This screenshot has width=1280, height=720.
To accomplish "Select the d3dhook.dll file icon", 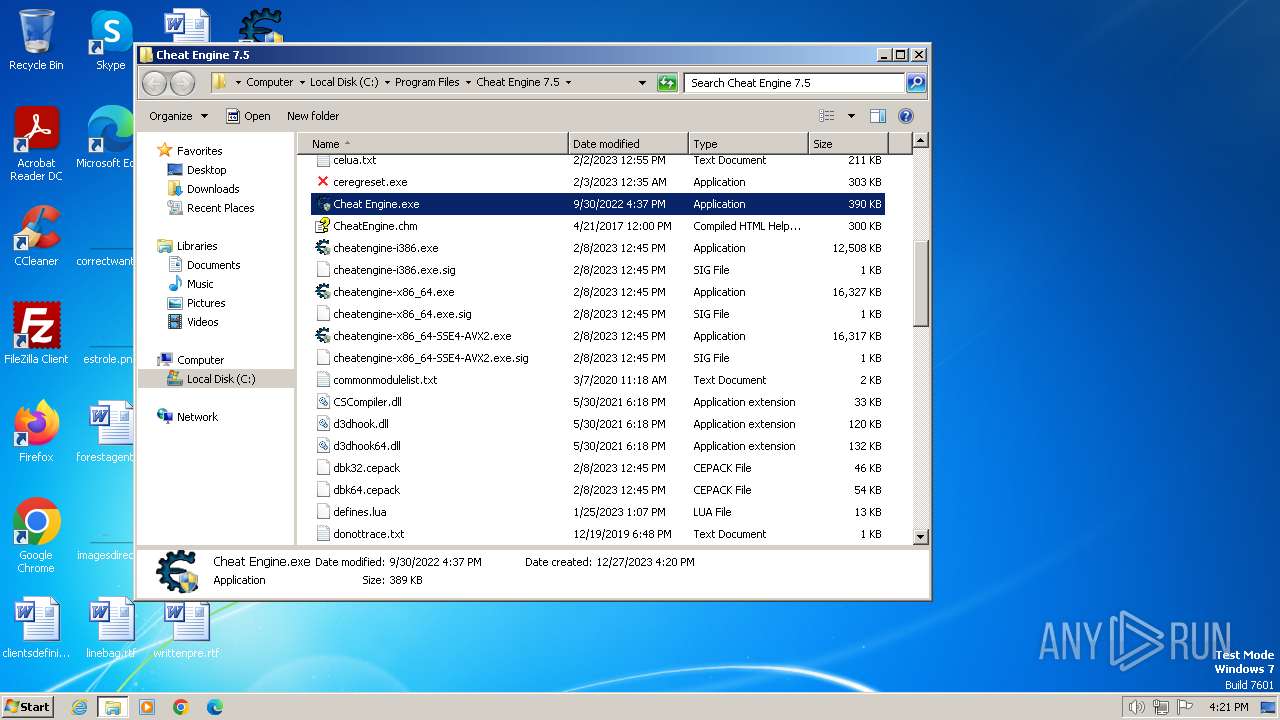I will click(323, 424).
